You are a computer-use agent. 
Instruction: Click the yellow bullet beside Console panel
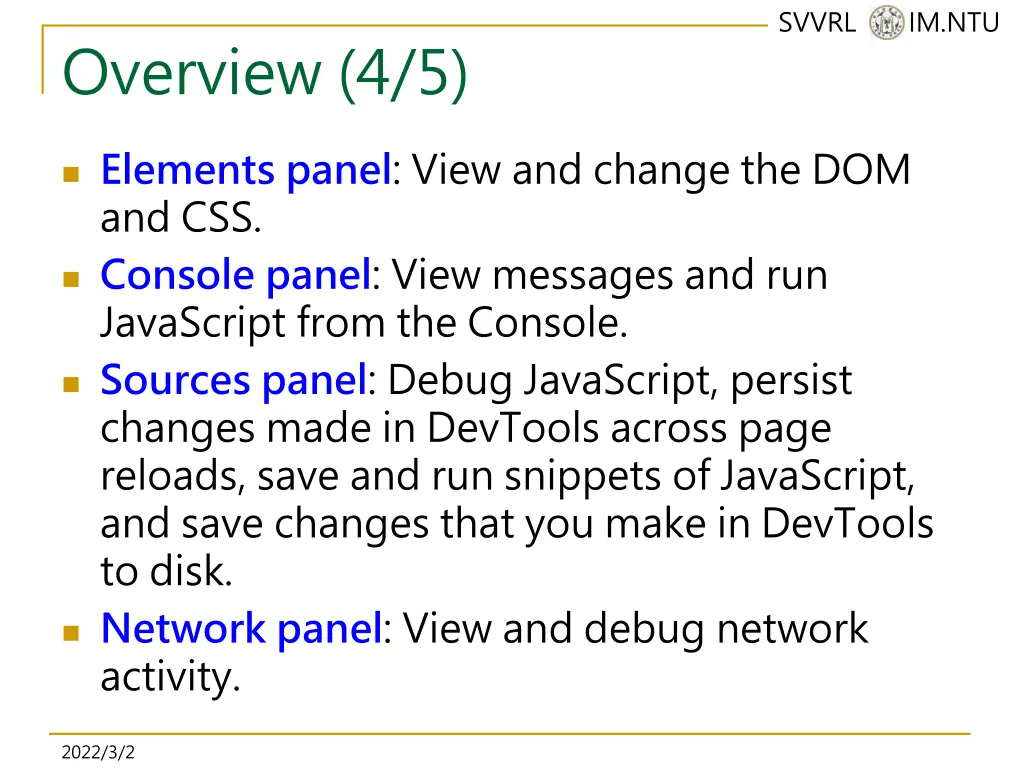(x=71, y=280)
